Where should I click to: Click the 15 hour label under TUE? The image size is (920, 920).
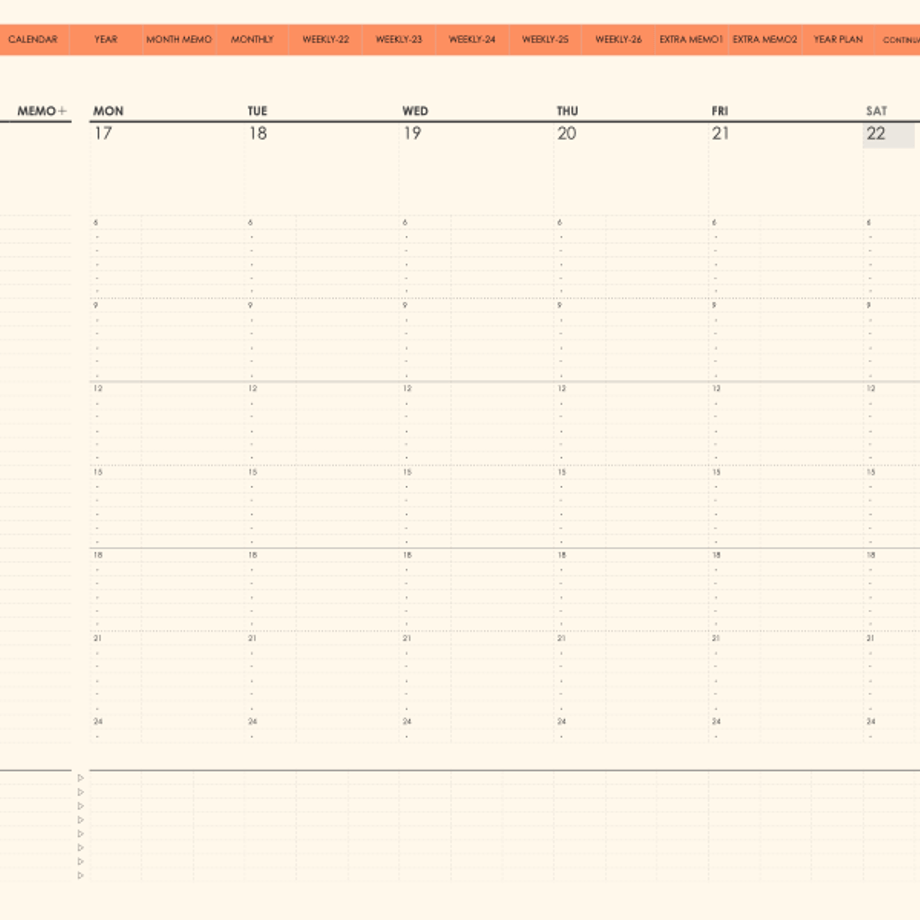[252, 472]
